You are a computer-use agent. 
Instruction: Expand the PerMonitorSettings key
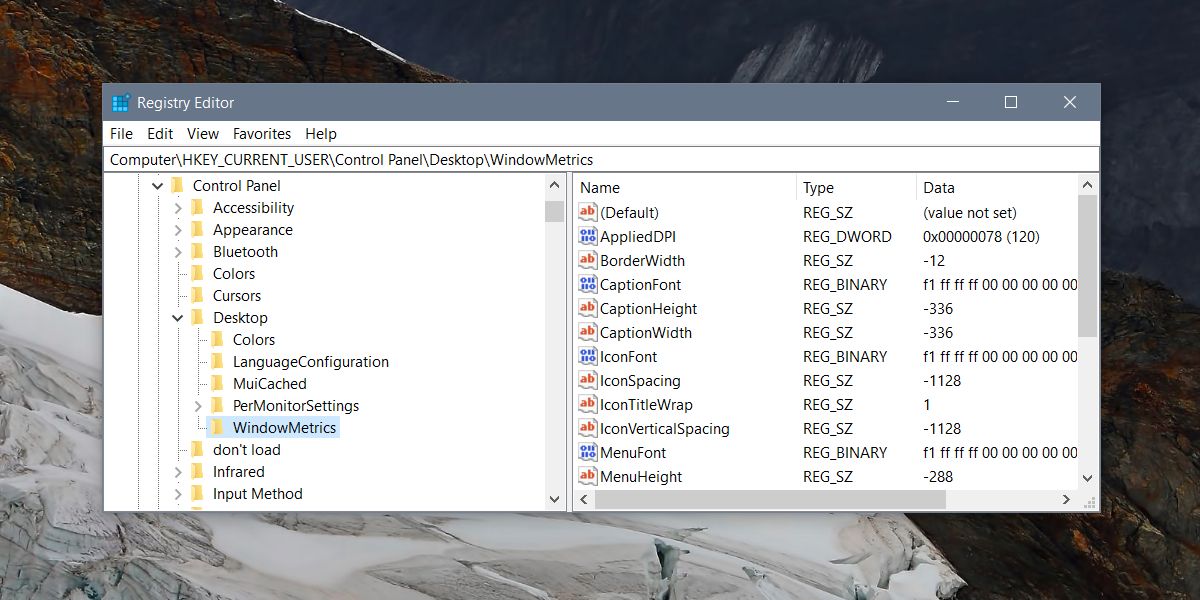(198, 406)
